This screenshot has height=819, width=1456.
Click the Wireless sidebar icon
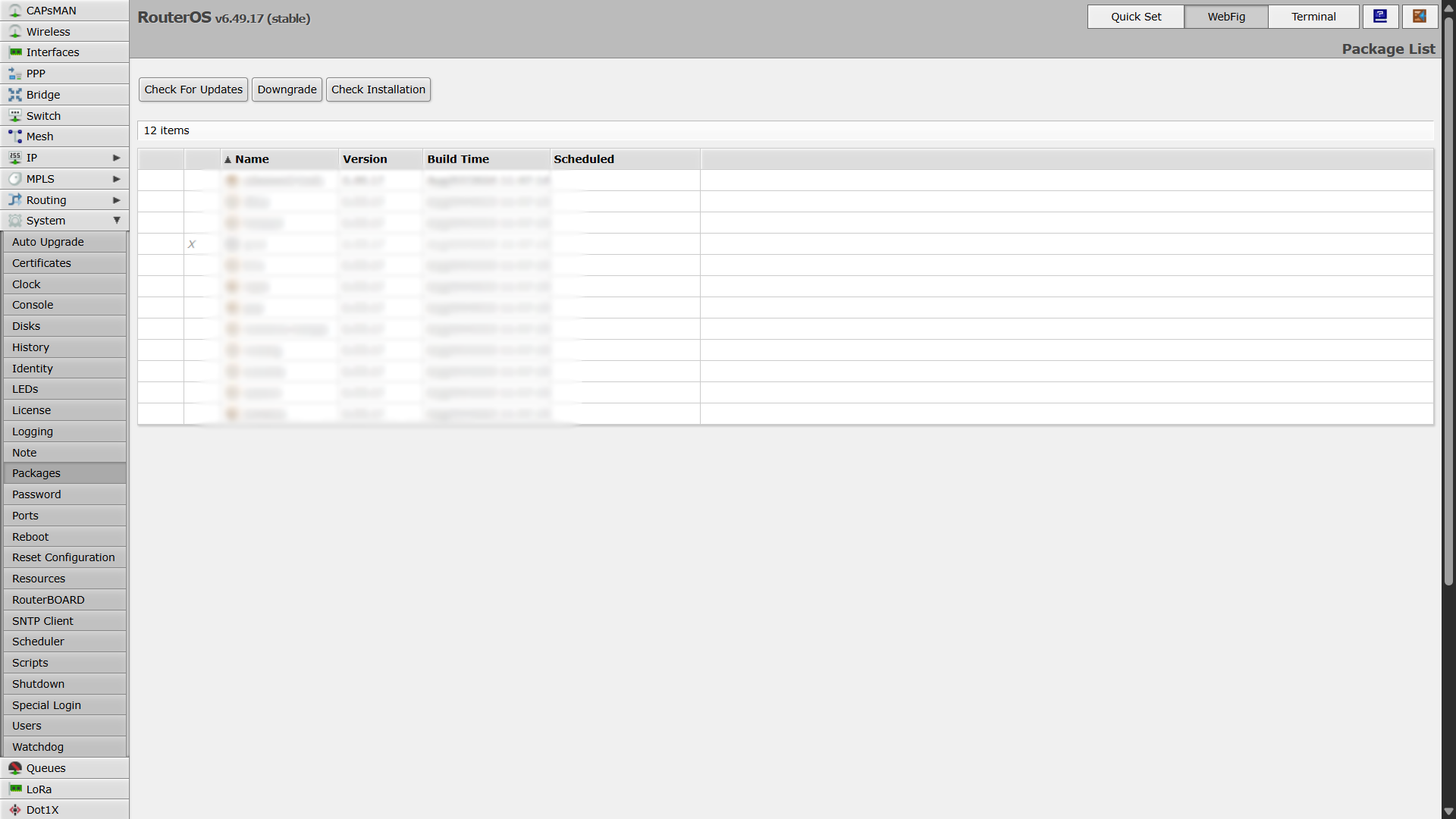tap(14, 32)
